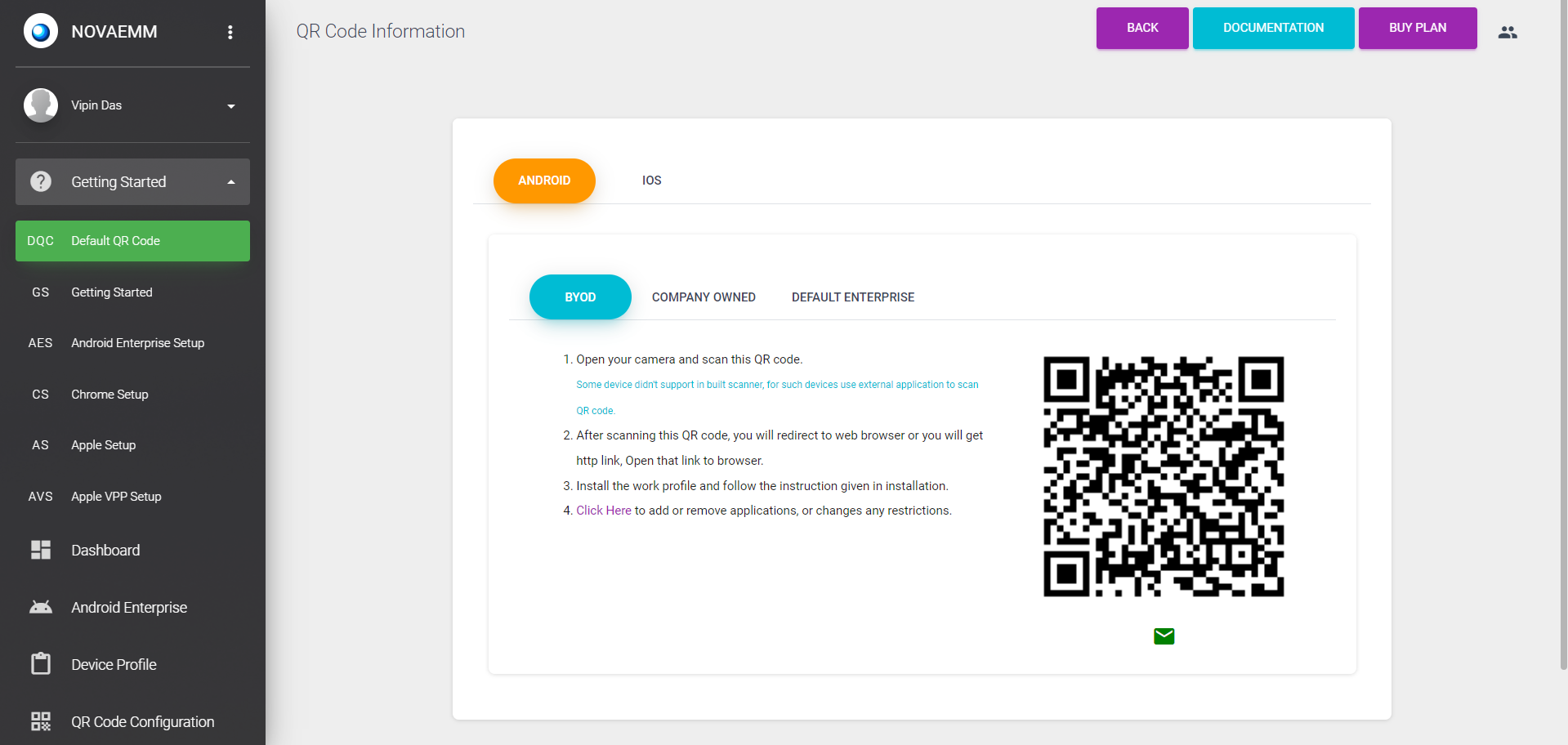This screenshot has height=745, width=1568.
Task: Click the Dashboard grid icon
Action: [41, 550]
